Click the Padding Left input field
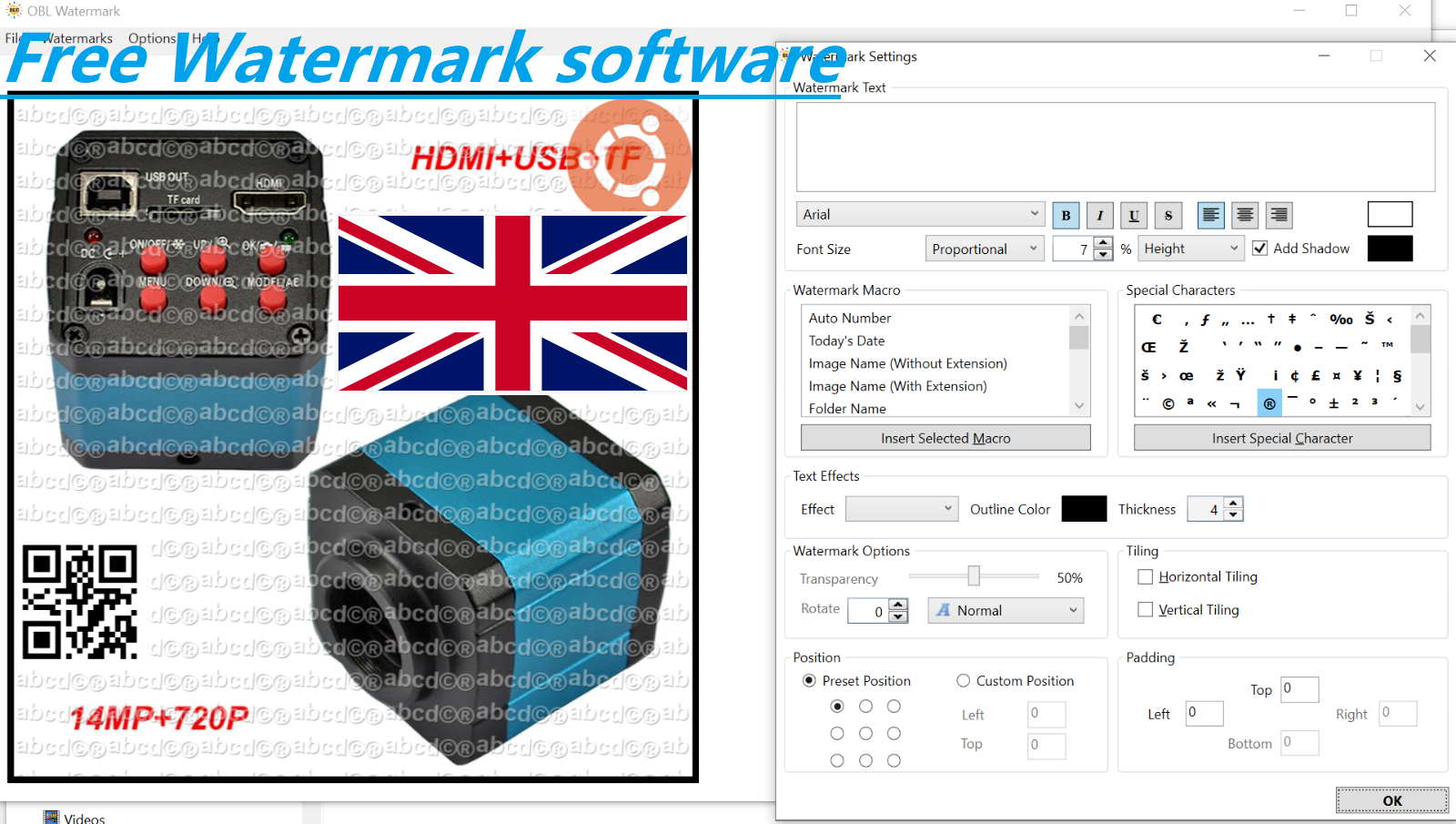The width and height of the screenshot is (1456, 824). pyautogui.click(x=1204, y=713)
